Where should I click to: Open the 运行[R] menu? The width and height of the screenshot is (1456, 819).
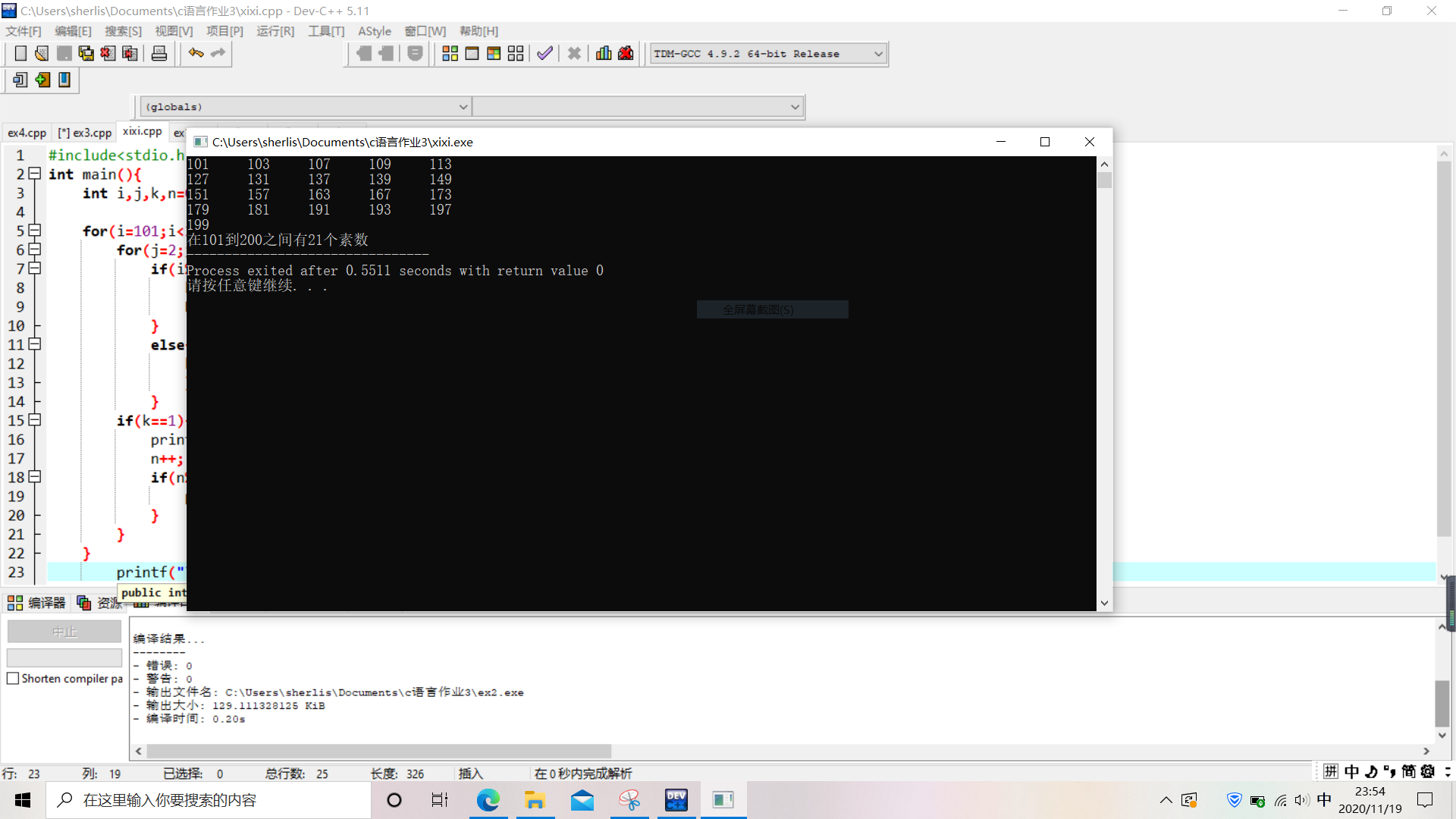coord(275,31)
